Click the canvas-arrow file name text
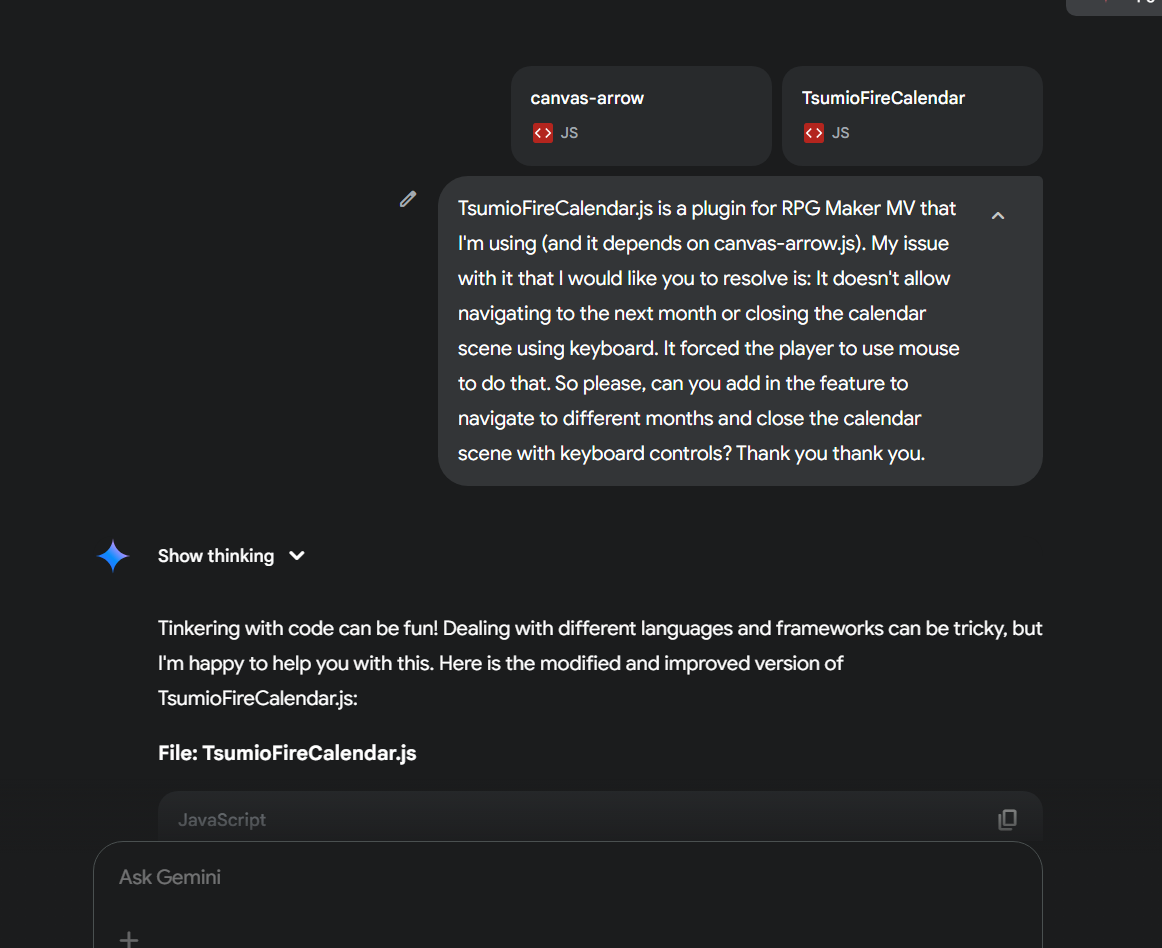This screenshot has height=948, width=1162. tap(587, 98)
